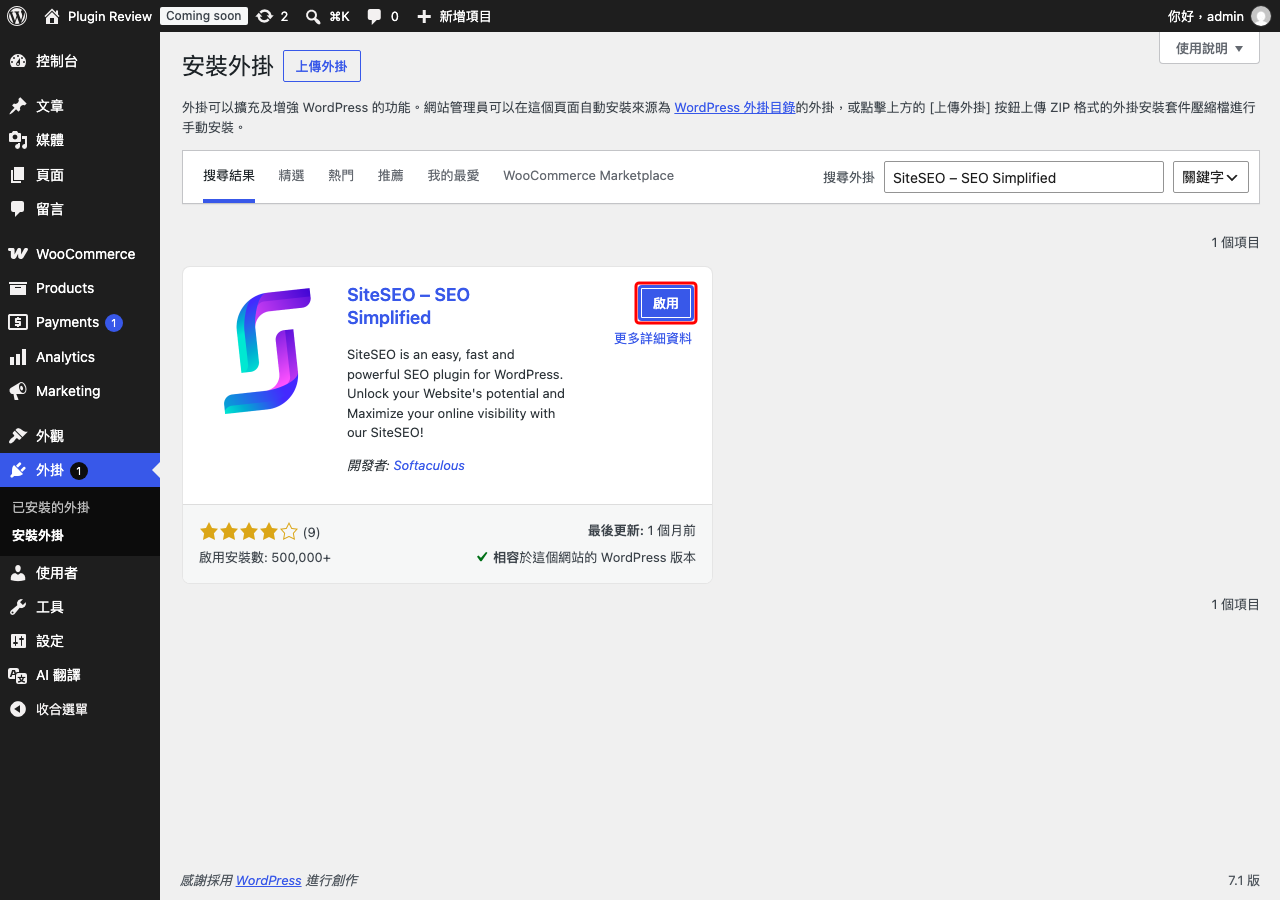Screen dimensions: 1280x900
Task: Activate SiteSEO with the 啟用 button
Action: [666, 303]
